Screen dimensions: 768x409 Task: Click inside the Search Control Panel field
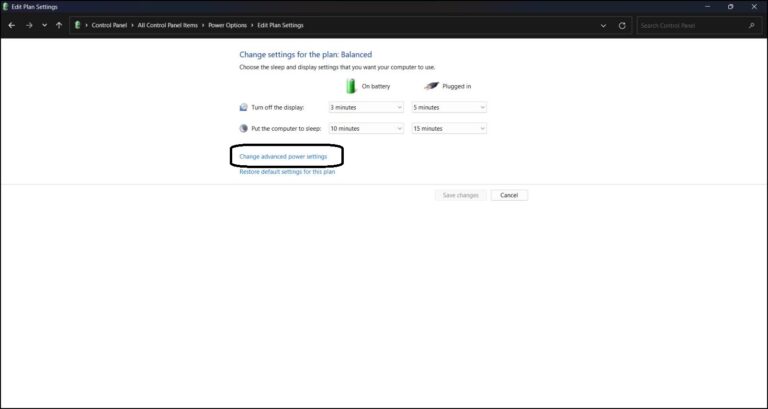click(690, 25)
